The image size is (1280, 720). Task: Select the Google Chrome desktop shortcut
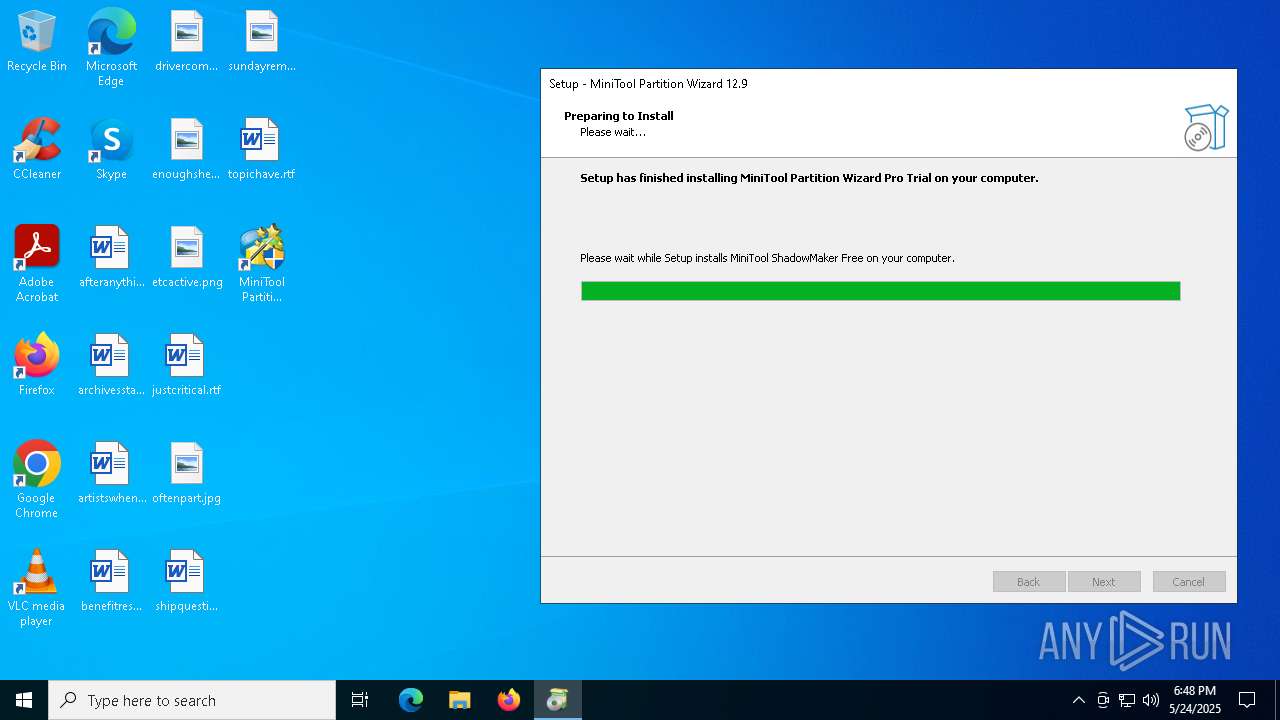[37, 480]
